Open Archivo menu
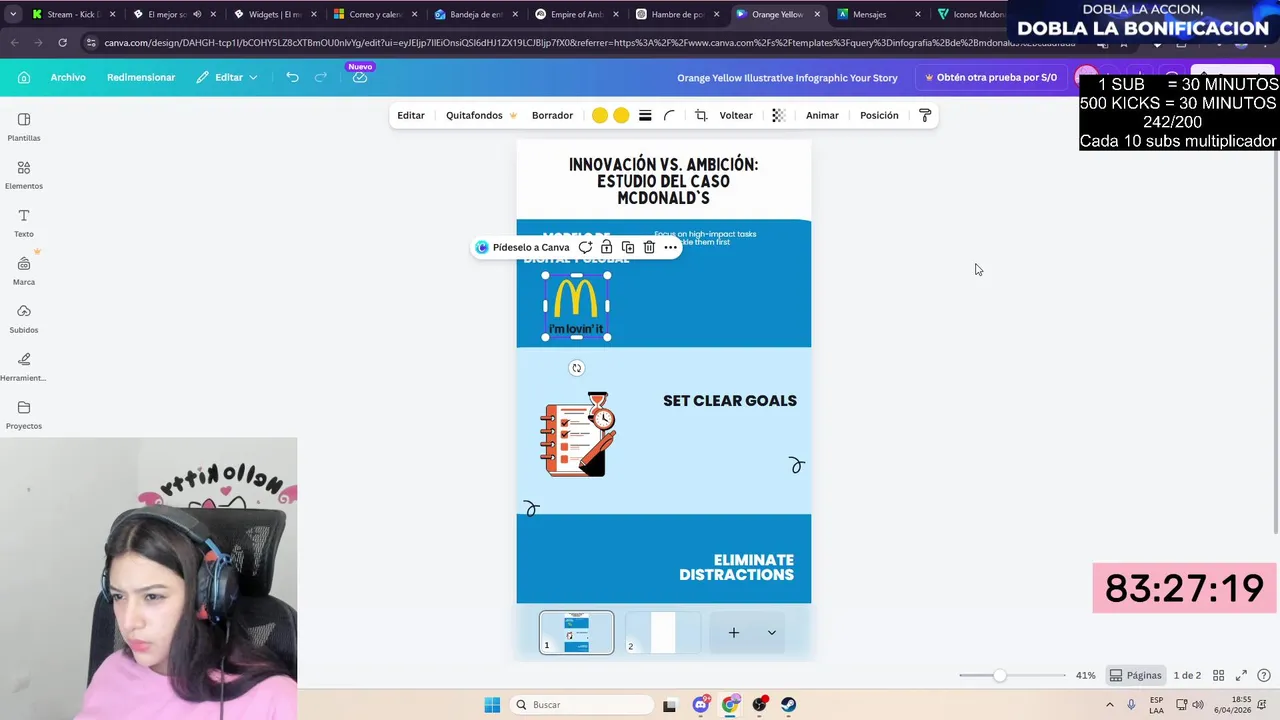 point(68,77)
